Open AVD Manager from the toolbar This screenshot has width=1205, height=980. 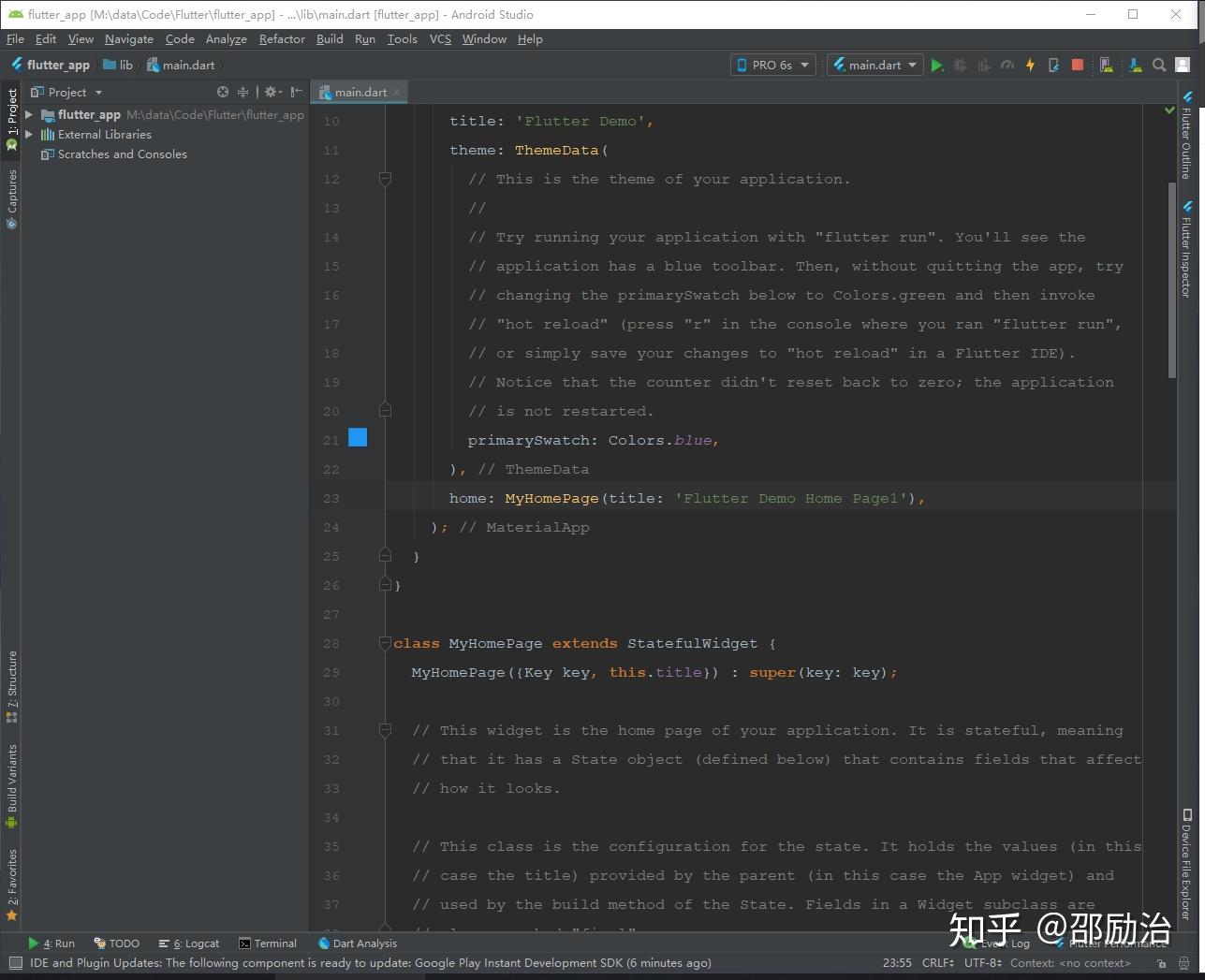coord(1107,65)
